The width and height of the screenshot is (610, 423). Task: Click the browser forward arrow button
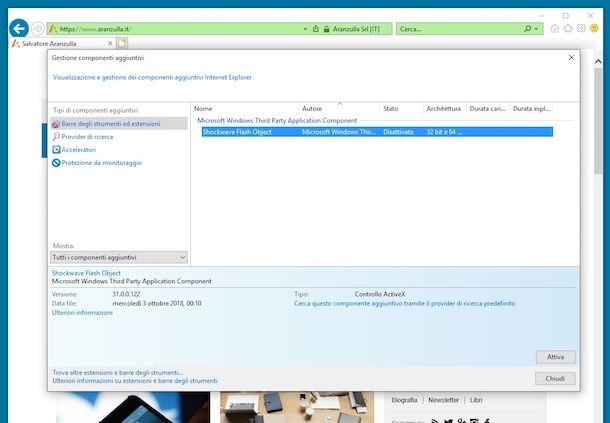click(38, 29)
